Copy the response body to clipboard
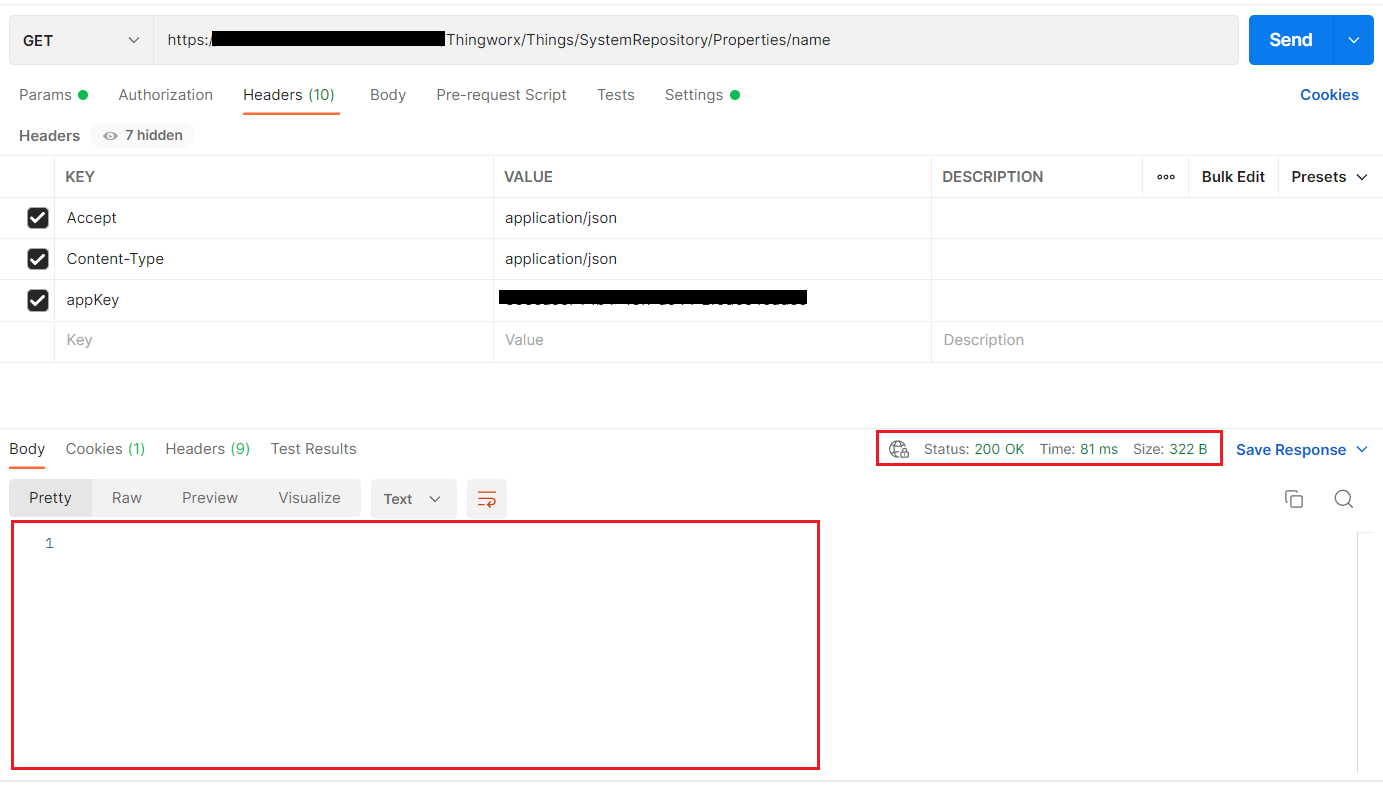This screenshot has height=789, width=1383. pyautogui.click(x=1293, y=498)
